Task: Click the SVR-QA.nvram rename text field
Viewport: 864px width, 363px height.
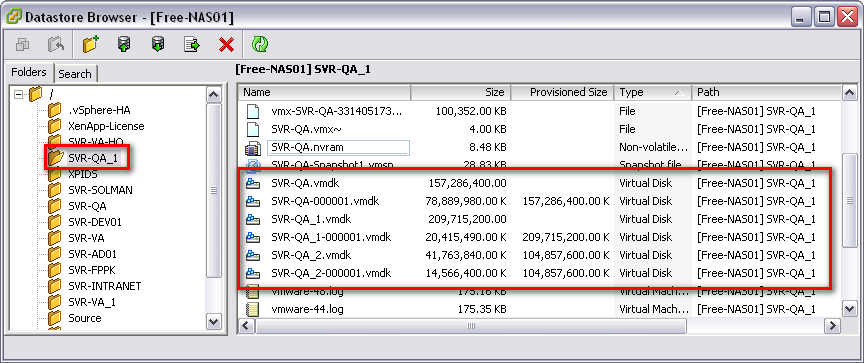Action: click(x=338, y=148)
